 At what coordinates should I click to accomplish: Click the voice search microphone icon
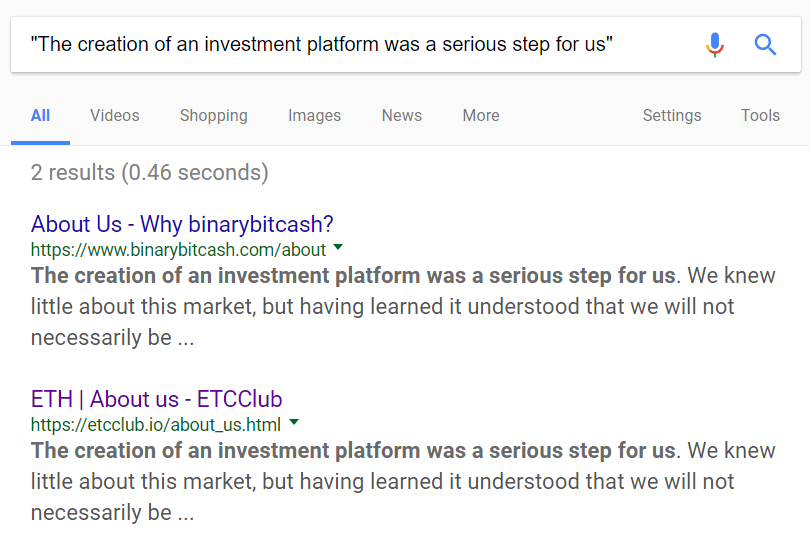coord(715,44)
